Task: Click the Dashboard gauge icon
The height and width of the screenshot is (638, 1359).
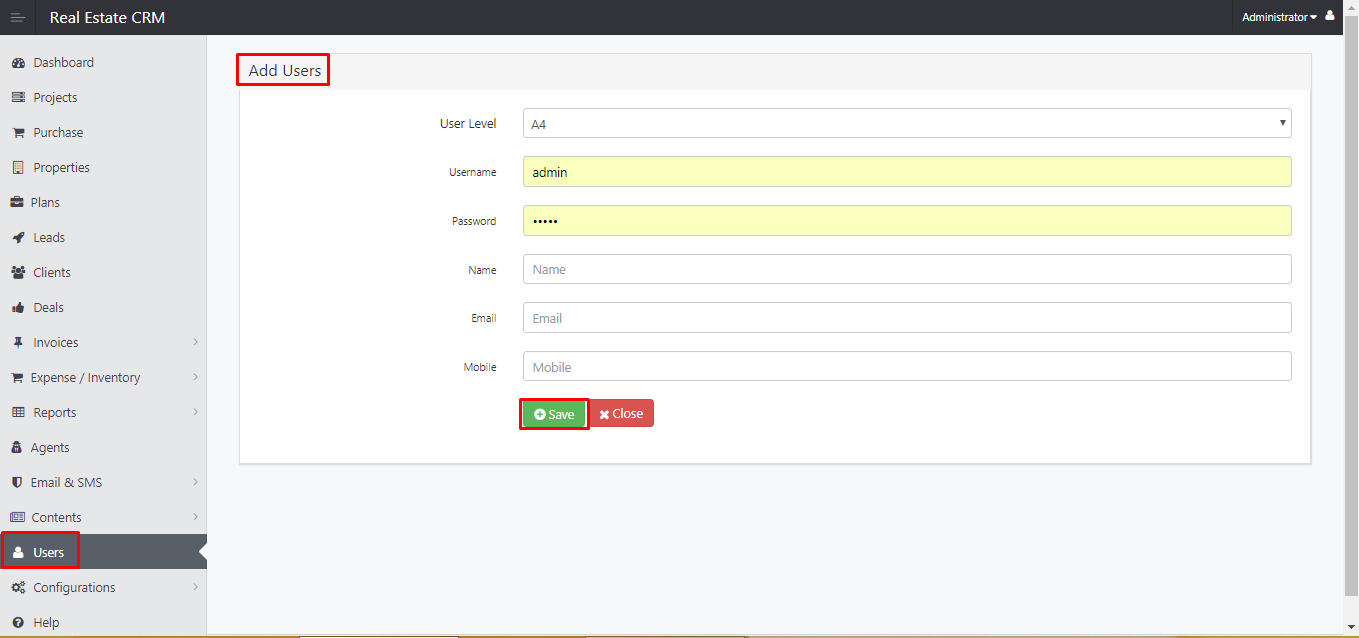Action: click(18, 63)
